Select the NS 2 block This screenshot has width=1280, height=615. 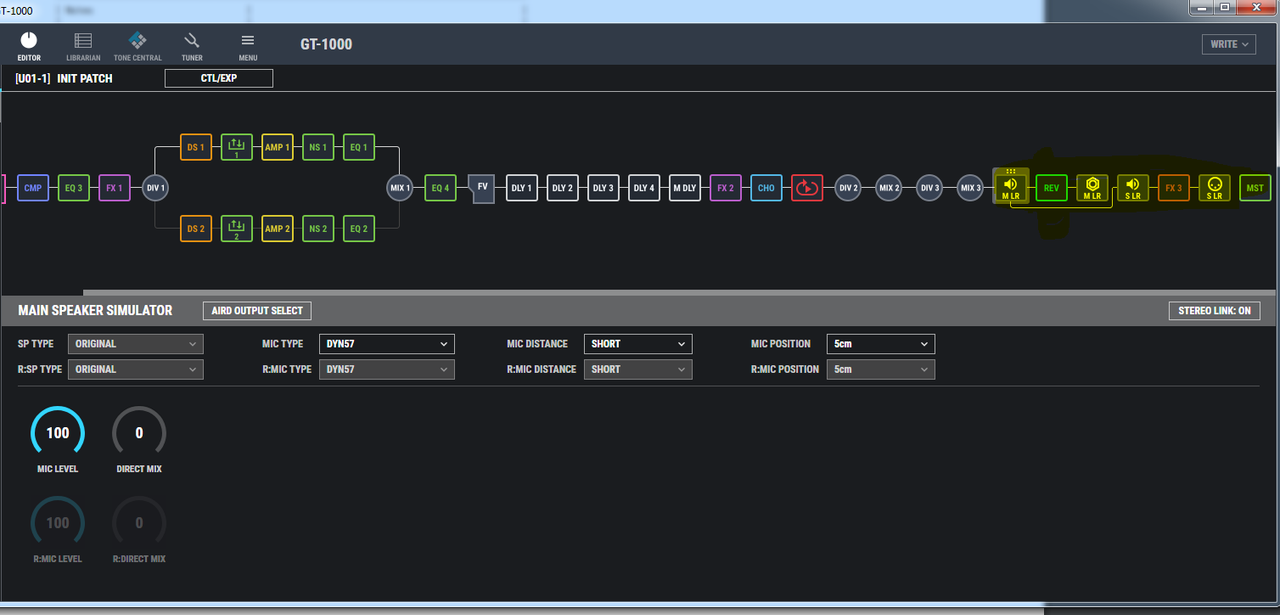318,228
